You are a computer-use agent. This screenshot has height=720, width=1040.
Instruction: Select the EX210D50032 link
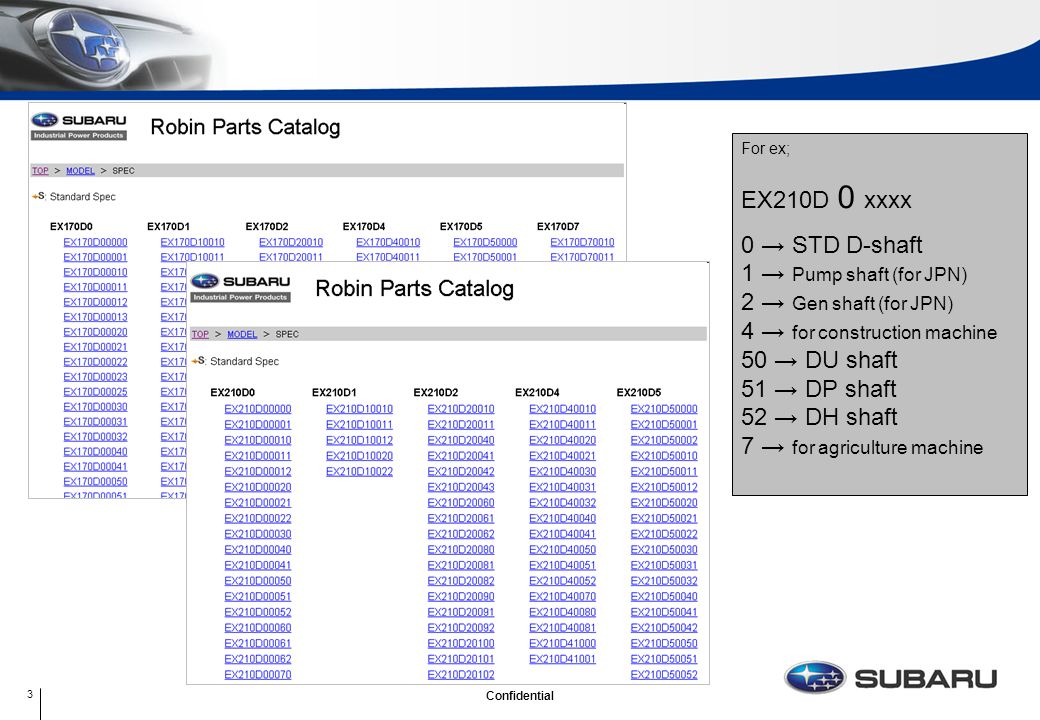click(x=664, y=581)
